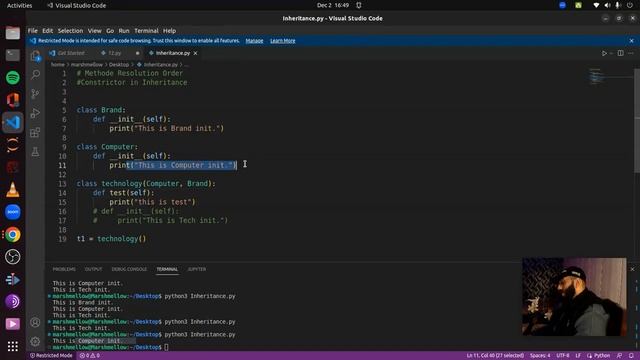Open Google Chrome from the dock
This screenshot has width=640, height=360.
pyautogui.click(x=13, y=234)
